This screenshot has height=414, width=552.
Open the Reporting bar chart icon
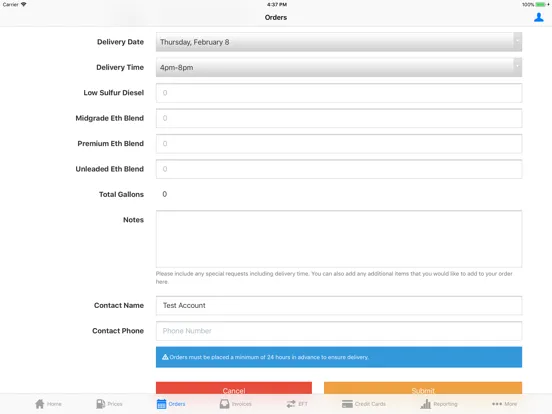tap(426, 404)
